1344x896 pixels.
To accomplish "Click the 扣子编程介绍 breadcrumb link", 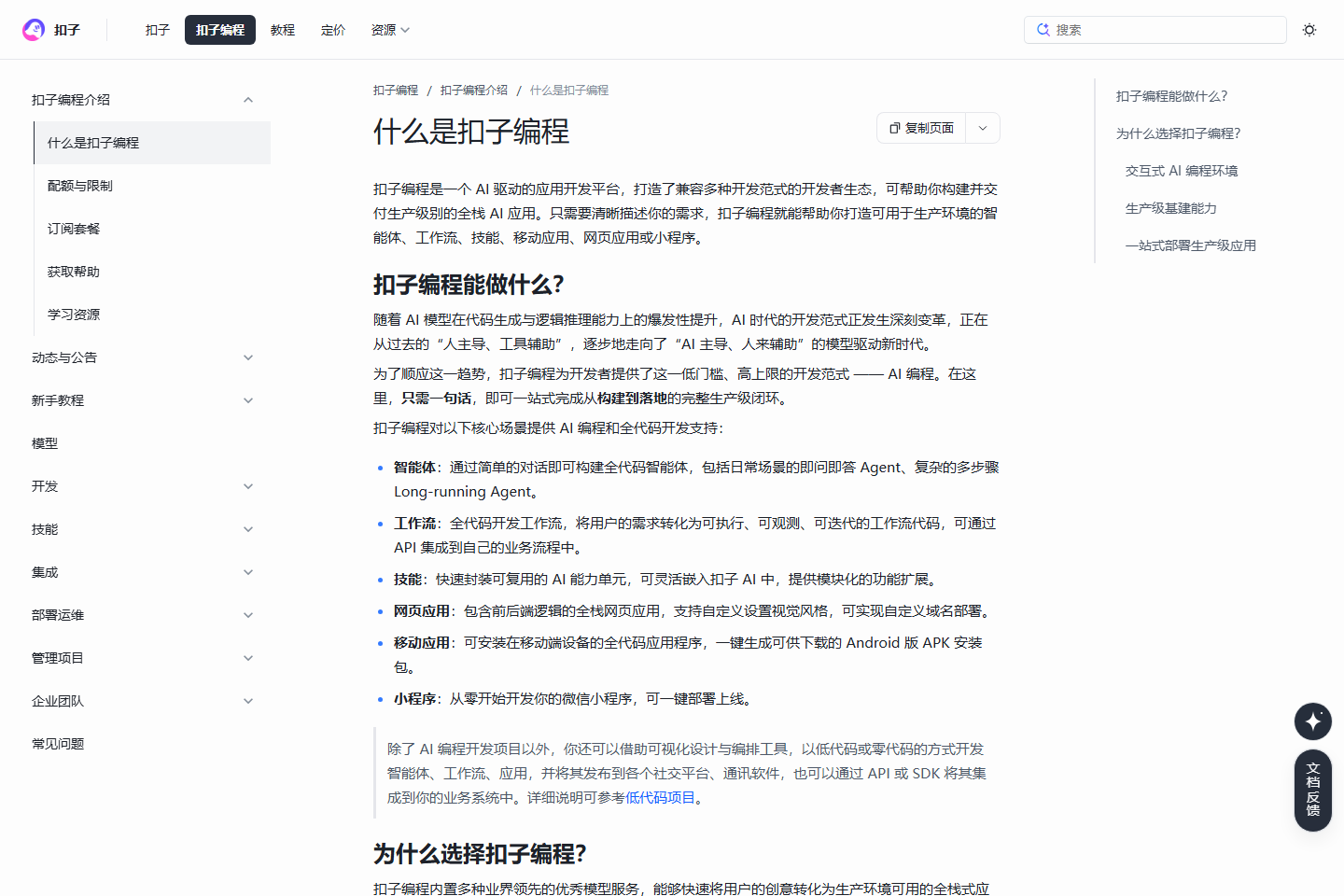I will 474,91.
